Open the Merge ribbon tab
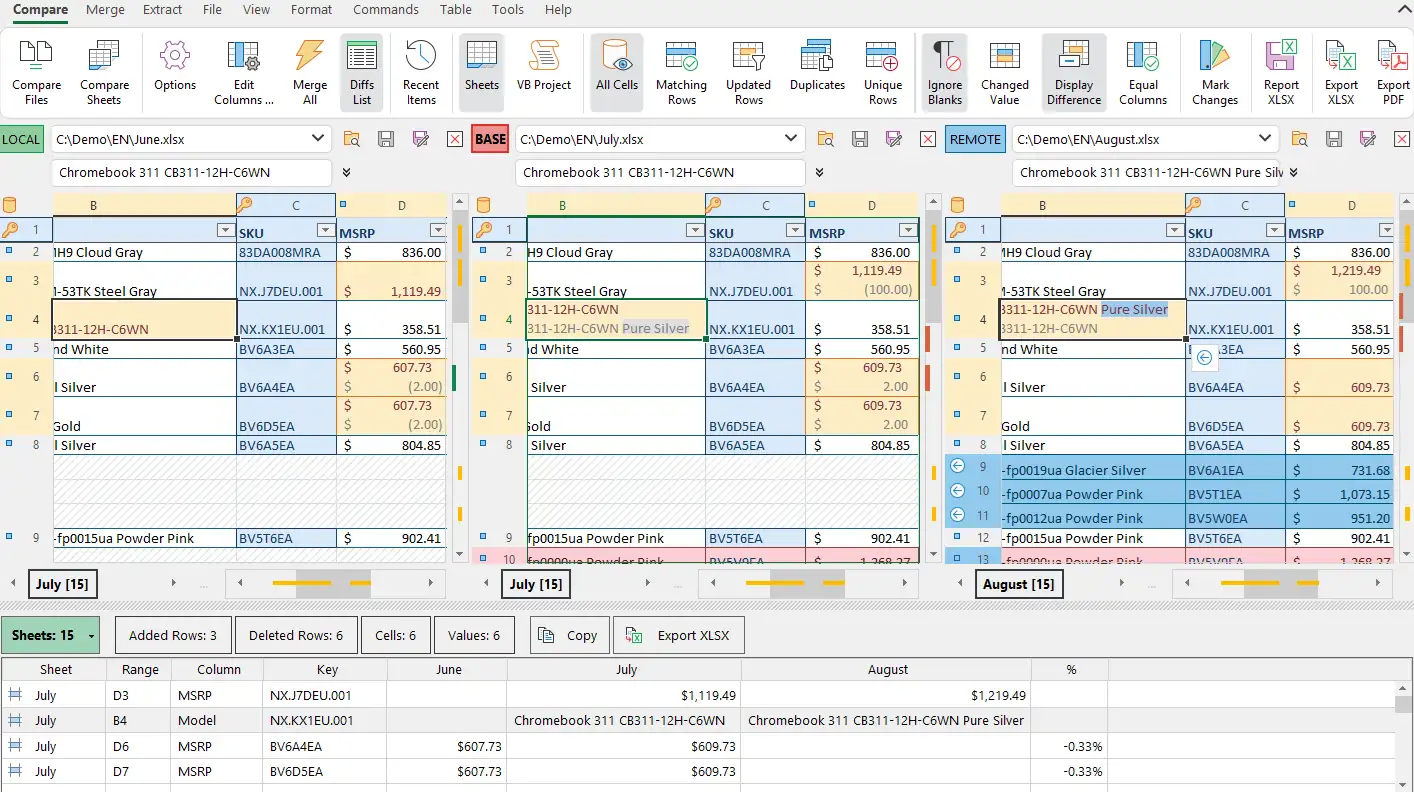 click(106, 10)
